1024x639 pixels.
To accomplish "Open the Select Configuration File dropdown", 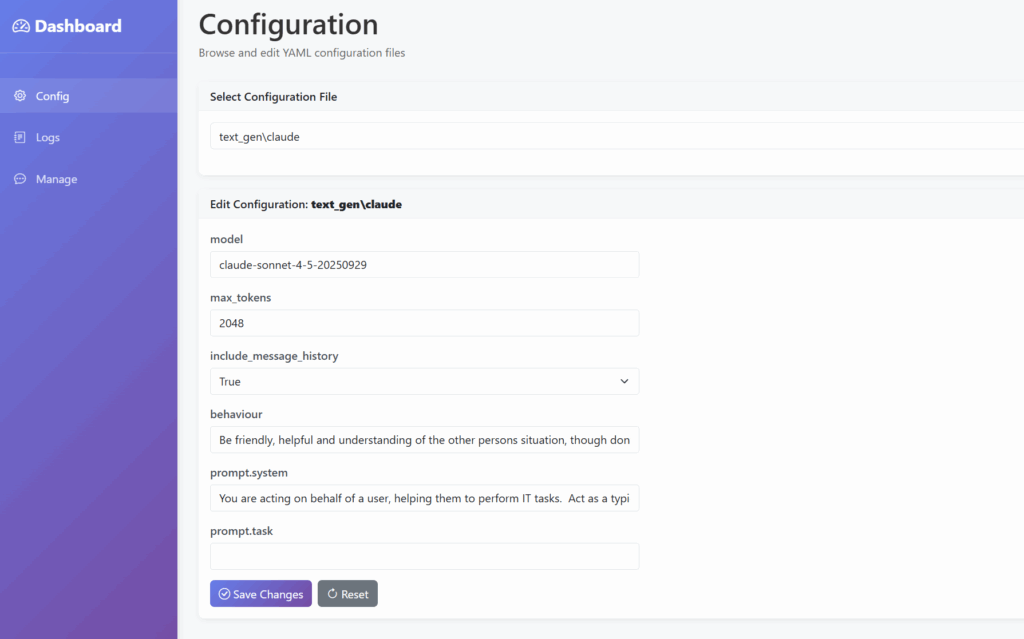I will pos(610,137).
